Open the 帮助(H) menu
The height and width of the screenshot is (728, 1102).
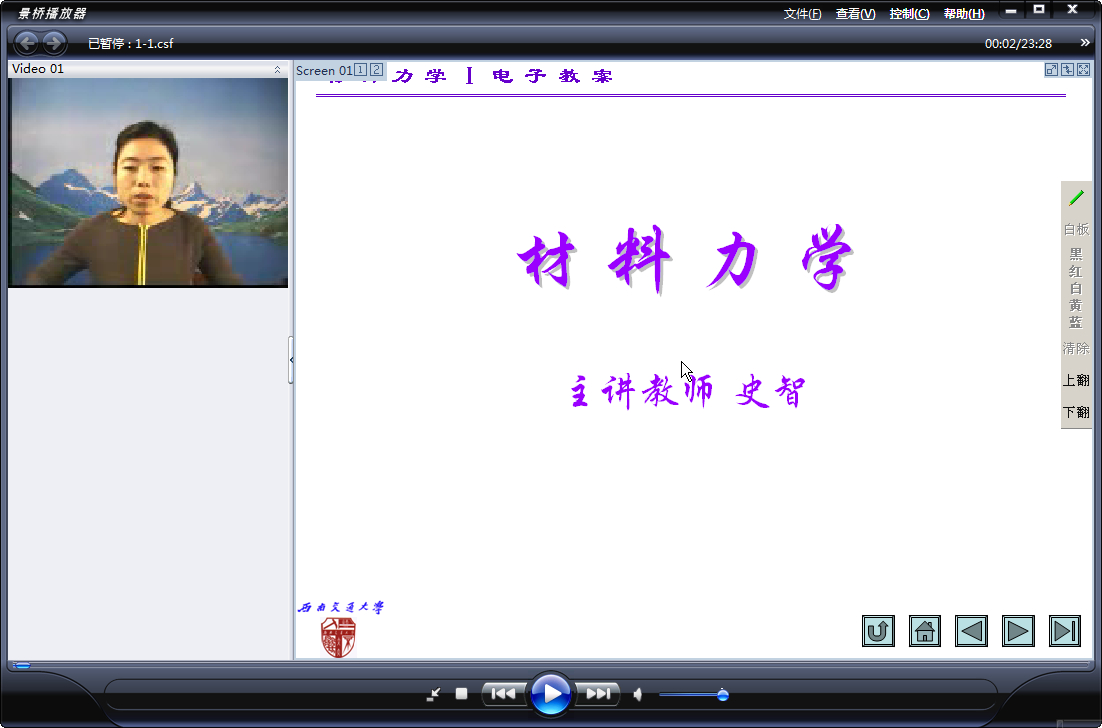[x=964, y=14]
